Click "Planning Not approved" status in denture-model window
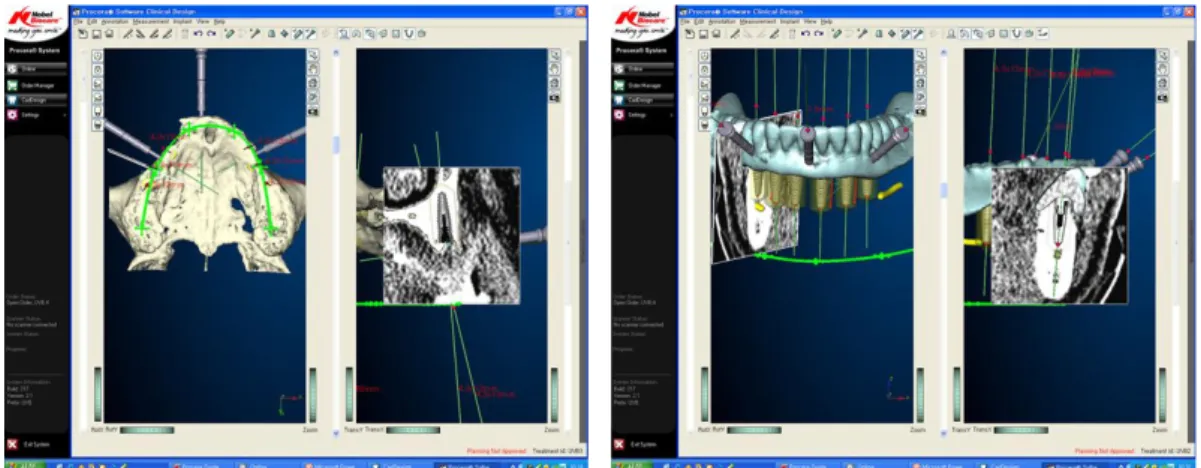The height and width of the screenshot is (468, 1201). coord(1103,452)
